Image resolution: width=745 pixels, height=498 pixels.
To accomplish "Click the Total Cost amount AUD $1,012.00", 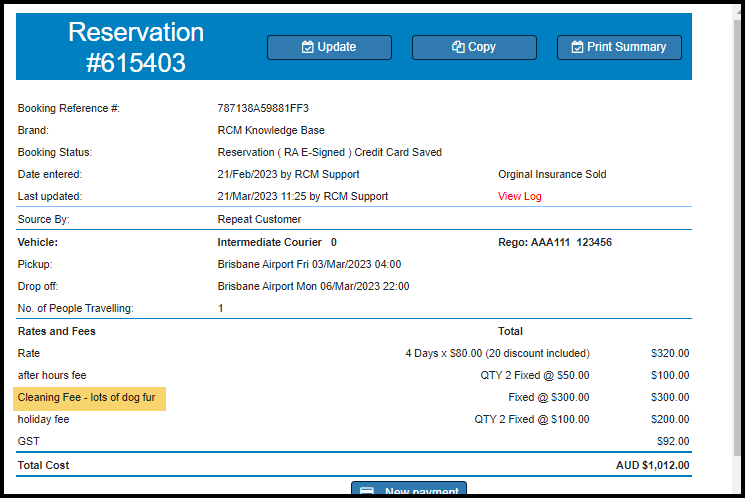I will [652, 466].
